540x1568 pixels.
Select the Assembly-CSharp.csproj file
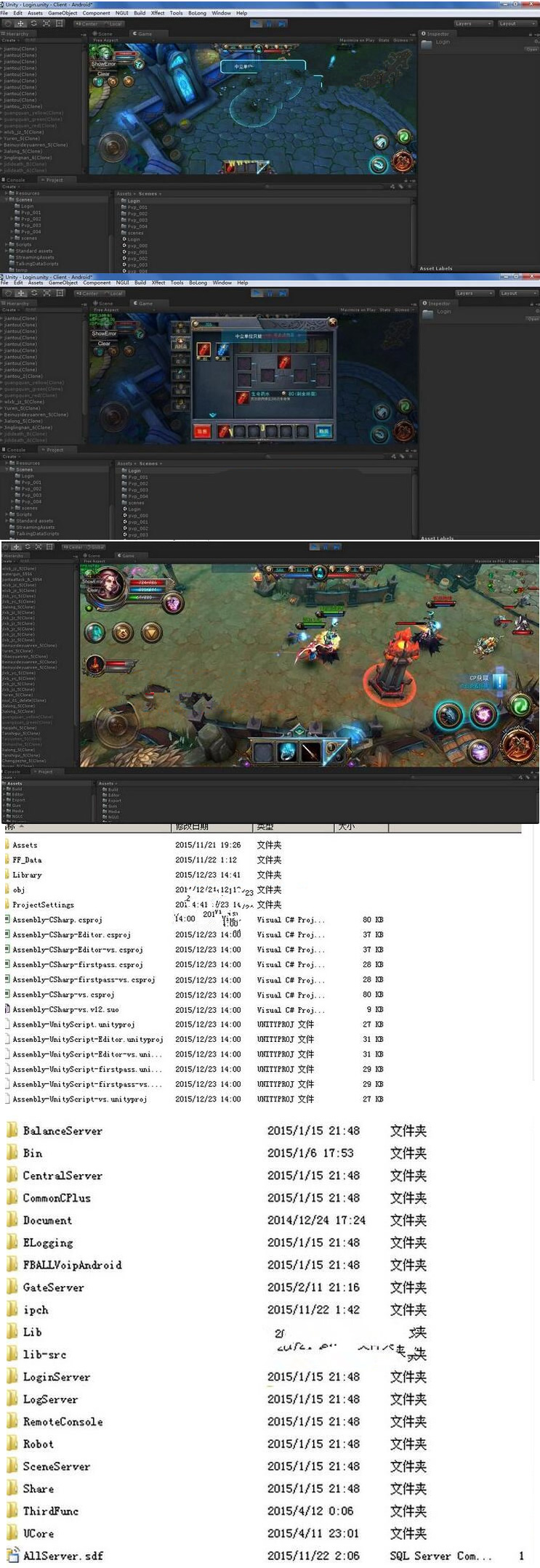pyautogui.click(x=57, y=920)
